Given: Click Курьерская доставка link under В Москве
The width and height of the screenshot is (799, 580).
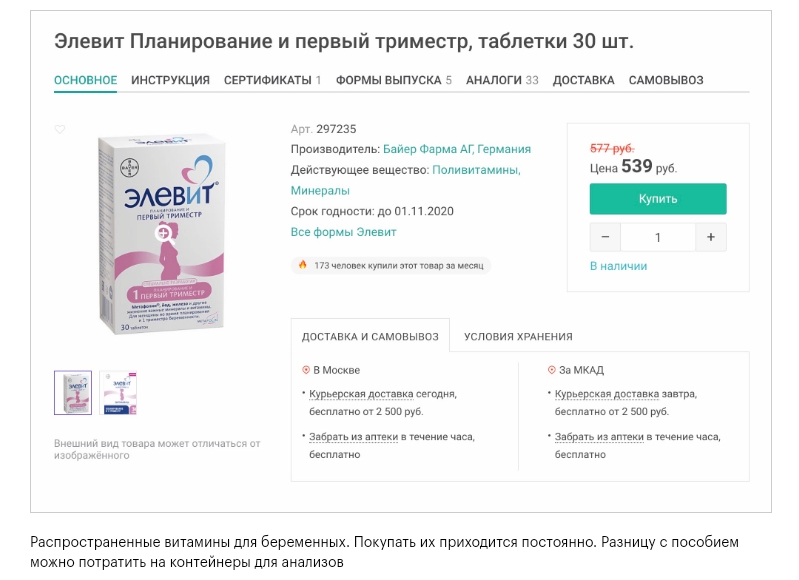Looking at the screenshot, I should coord(359,394).
